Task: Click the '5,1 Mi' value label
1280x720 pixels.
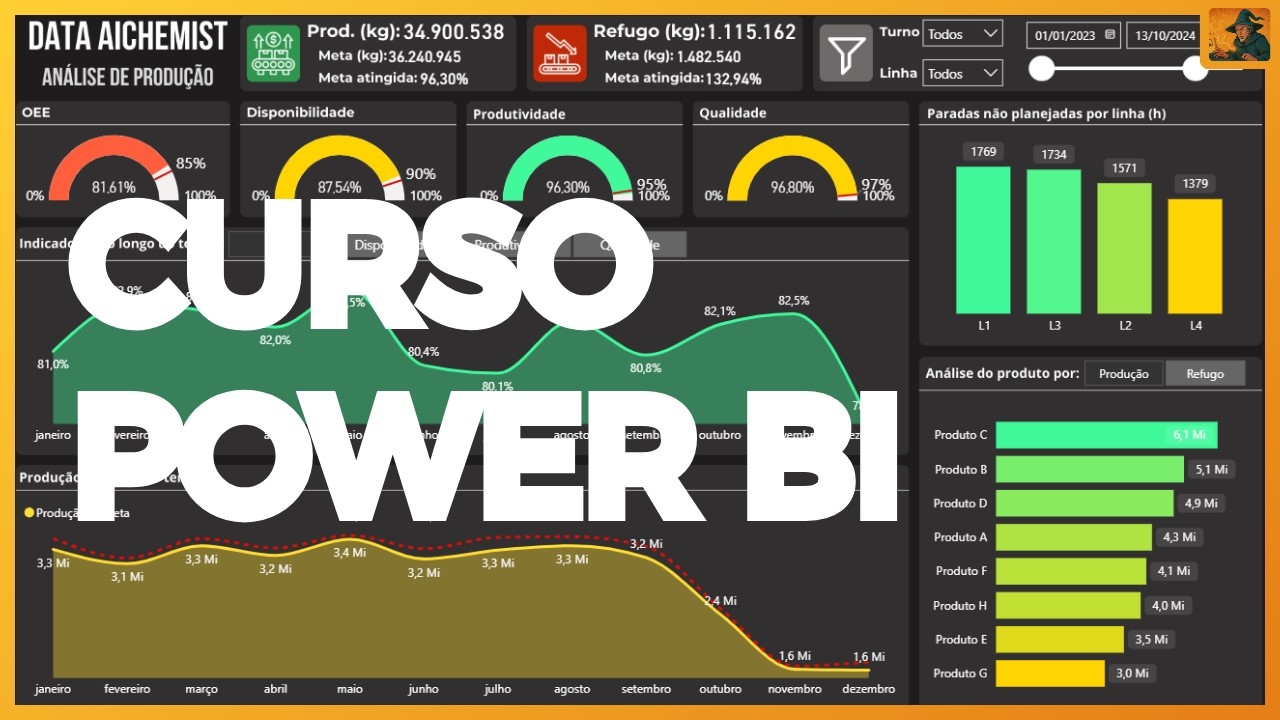Action: point(1210,469)
